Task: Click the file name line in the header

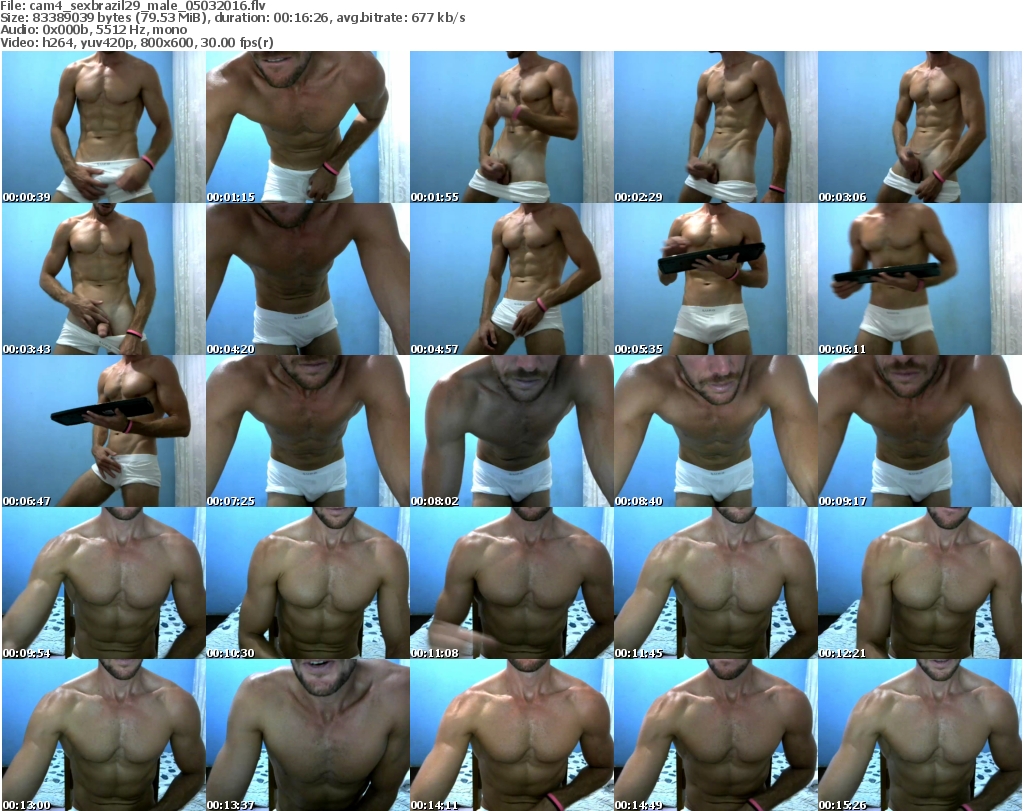Action: click(x=133, y=6)
